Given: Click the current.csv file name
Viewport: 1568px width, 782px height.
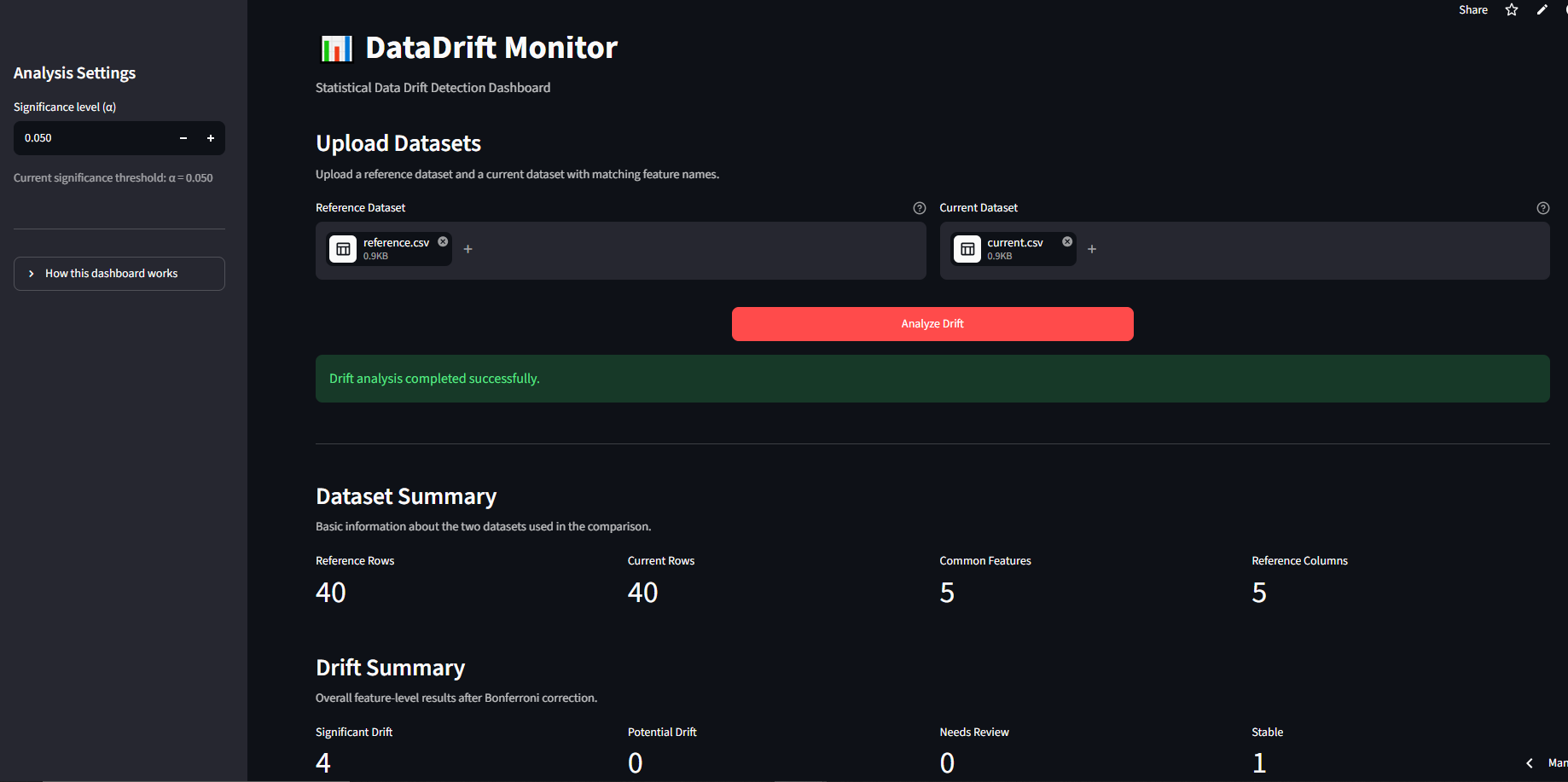Looking at the screenshot, I should coord(1015,243).
